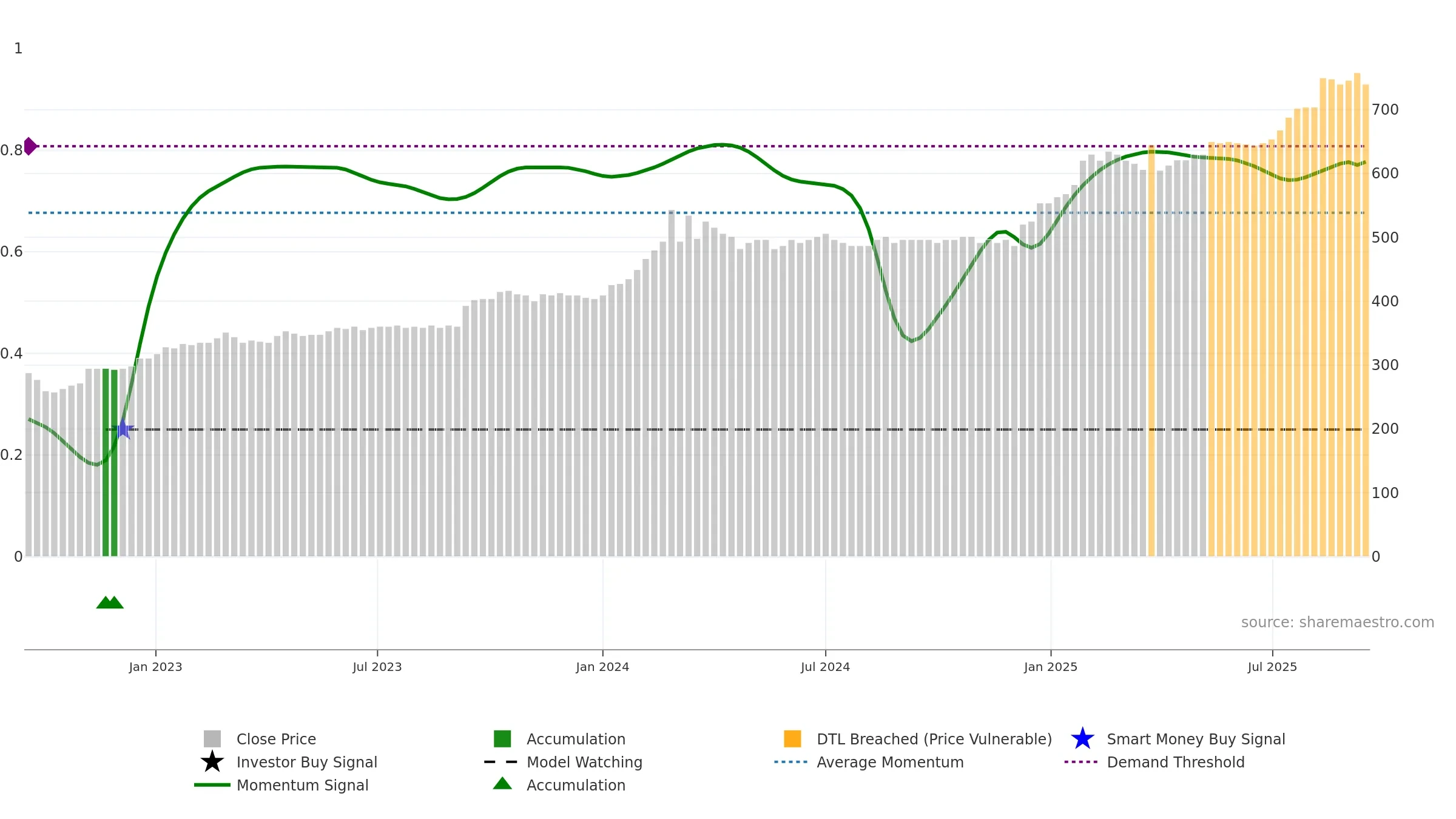Image resolution: width=1456 pixels, height=819 pixels.
Task: Click the dotted blue Average Momentum legend icon
Action: [x=791, y=762]
